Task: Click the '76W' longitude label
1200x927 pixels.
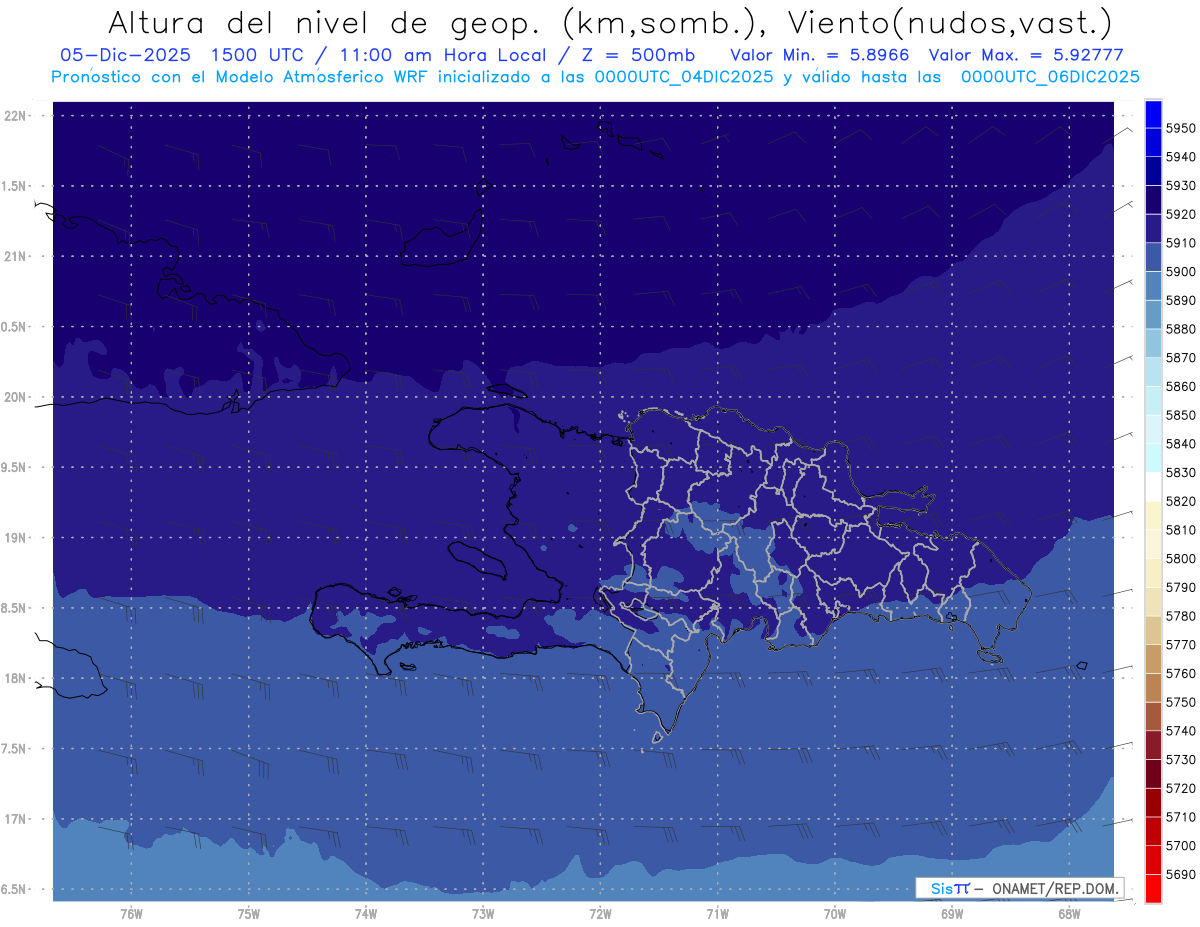Action: coord(131,913)
